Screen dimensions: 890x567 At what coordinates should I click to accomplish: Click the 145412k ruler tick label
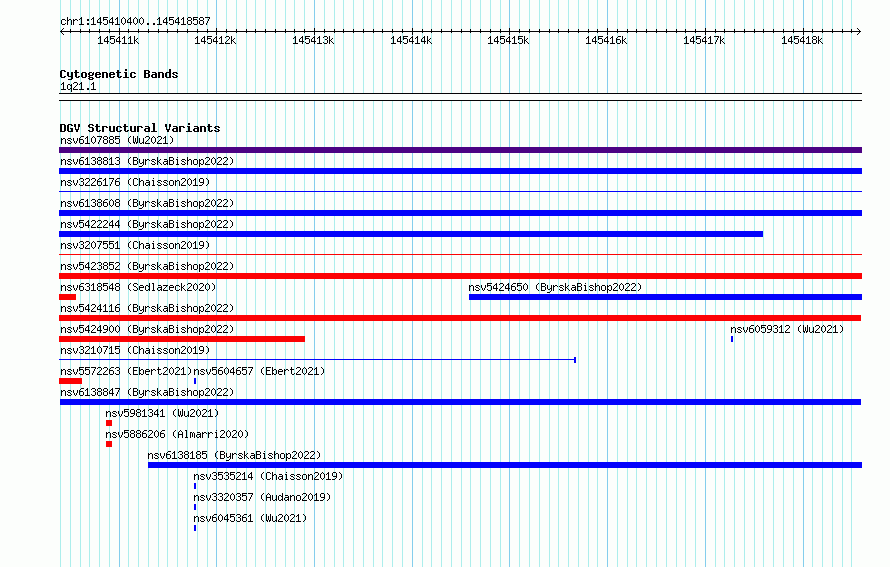pyautogui.click(x=215, y=40)
